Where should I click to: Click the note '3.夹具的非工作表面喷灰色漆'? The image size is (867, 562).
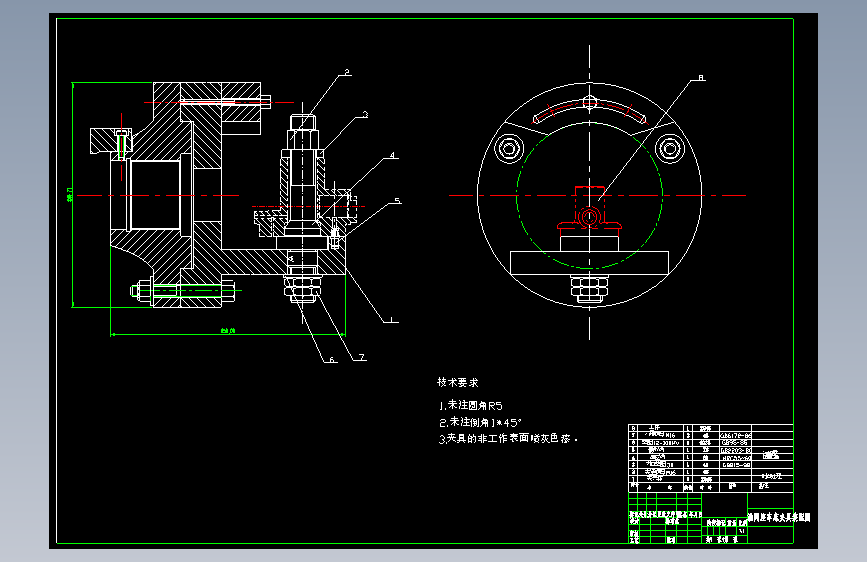click(x=508, y=439)
